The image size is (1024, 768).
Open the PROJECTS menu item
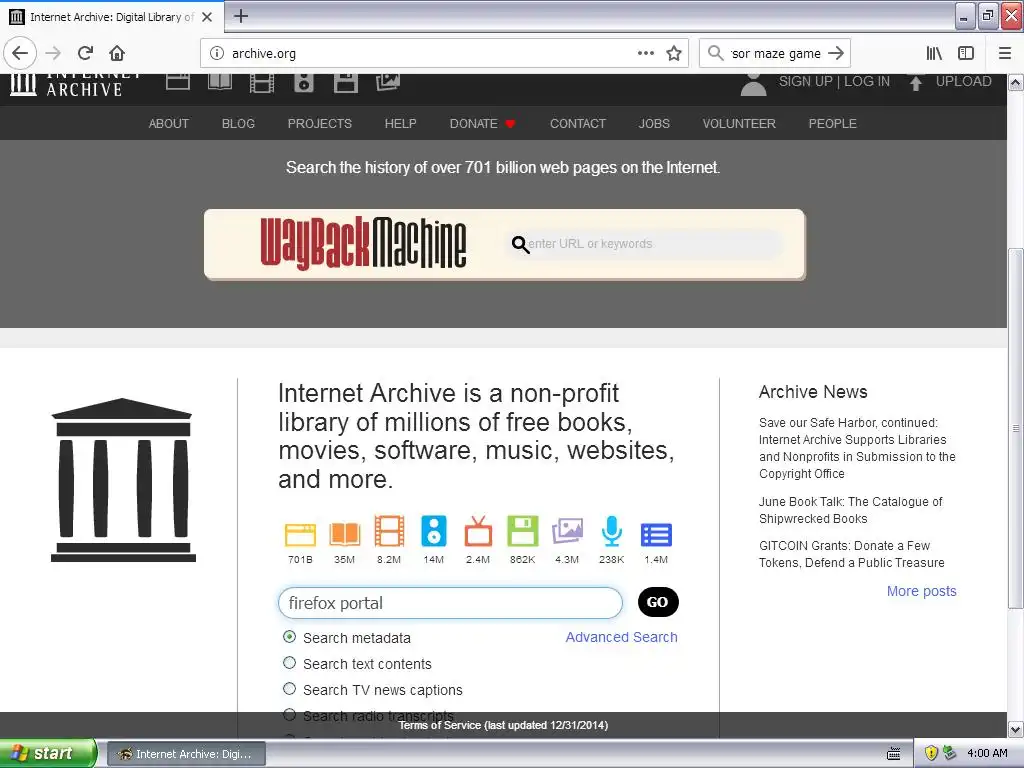click(319, 123)
